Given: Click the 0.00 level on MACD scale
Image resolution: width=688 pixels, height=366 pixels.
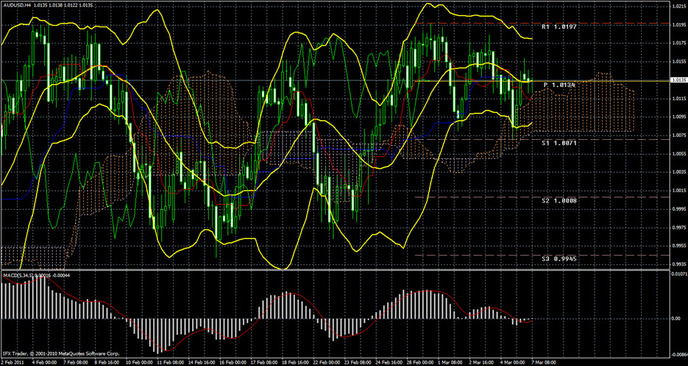Looking at the screenshot, I should click(x=677, y=318).
